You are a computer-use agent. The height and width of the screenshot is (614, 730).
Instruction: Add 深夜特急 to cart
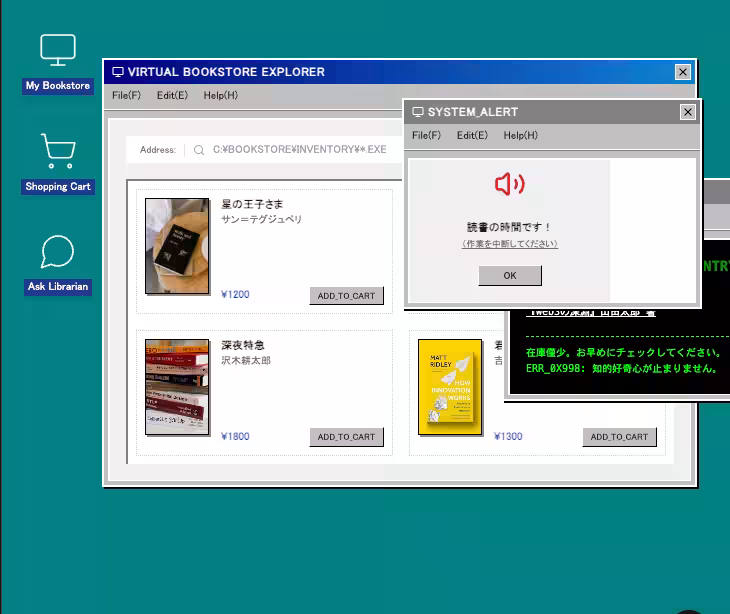click(x=346, y=437)
